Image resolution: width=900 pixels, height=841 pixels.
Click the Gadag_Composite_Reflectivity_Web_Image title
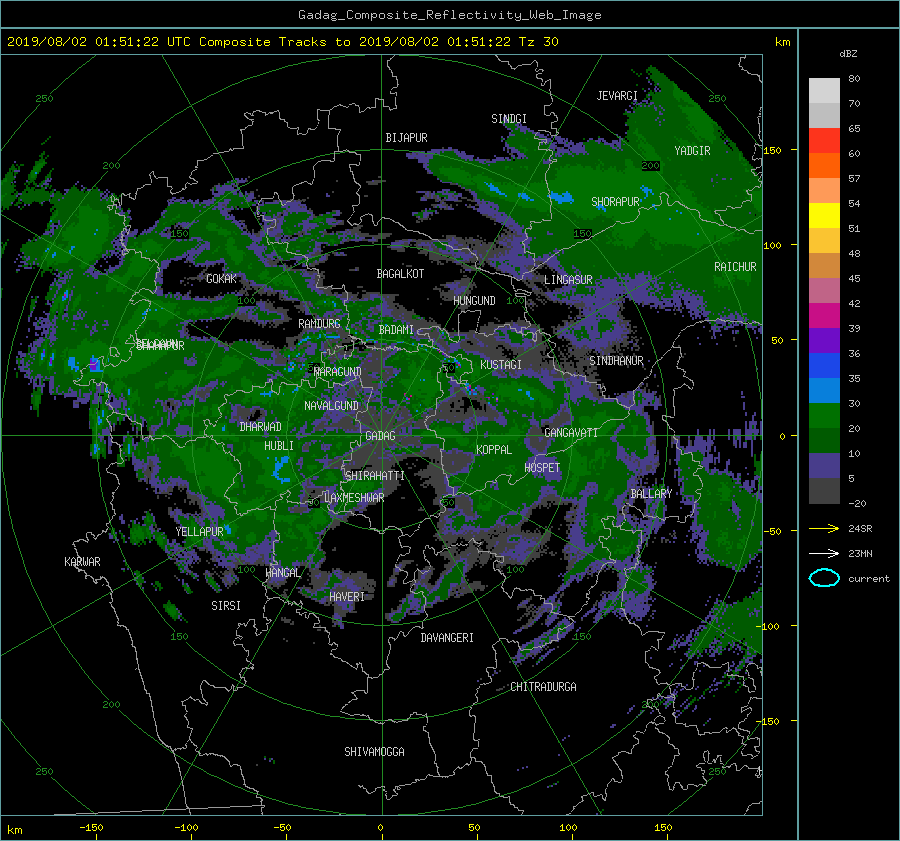click(x=449, y=15)
